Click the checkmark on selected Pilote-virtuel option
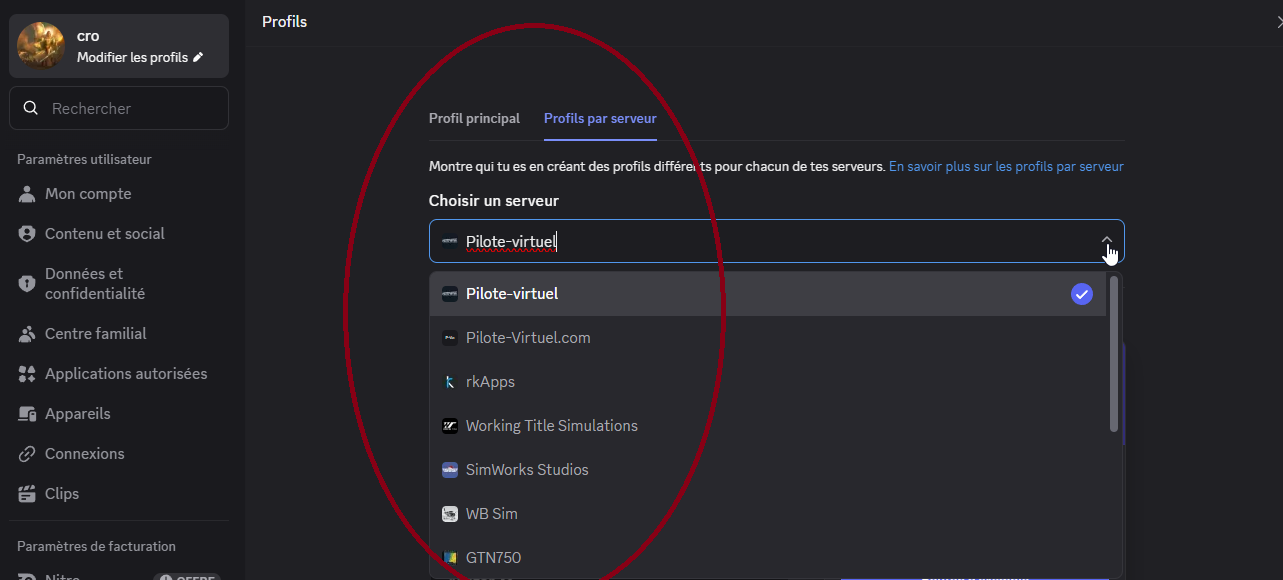 point(1081,294)
